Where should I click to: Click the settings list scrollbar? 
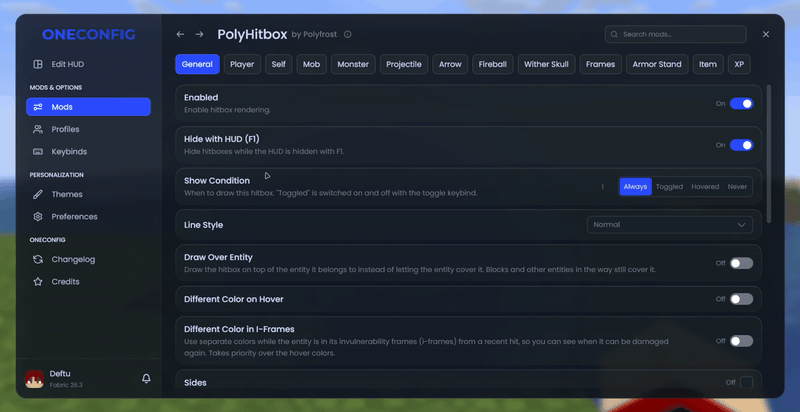tap(768, 153)
